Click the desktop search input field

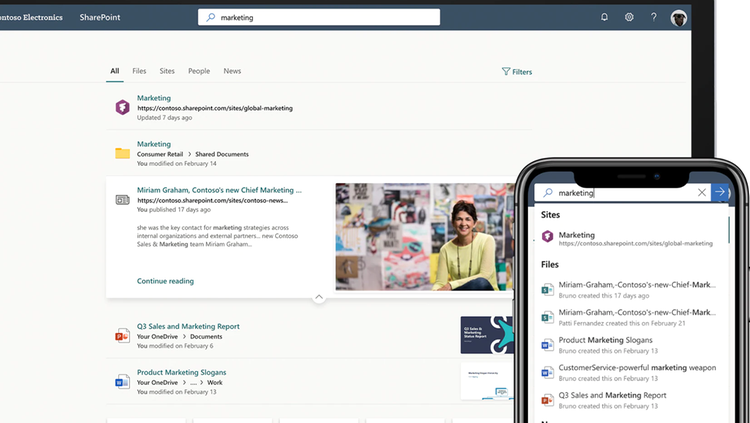click(x=319, y=17)
